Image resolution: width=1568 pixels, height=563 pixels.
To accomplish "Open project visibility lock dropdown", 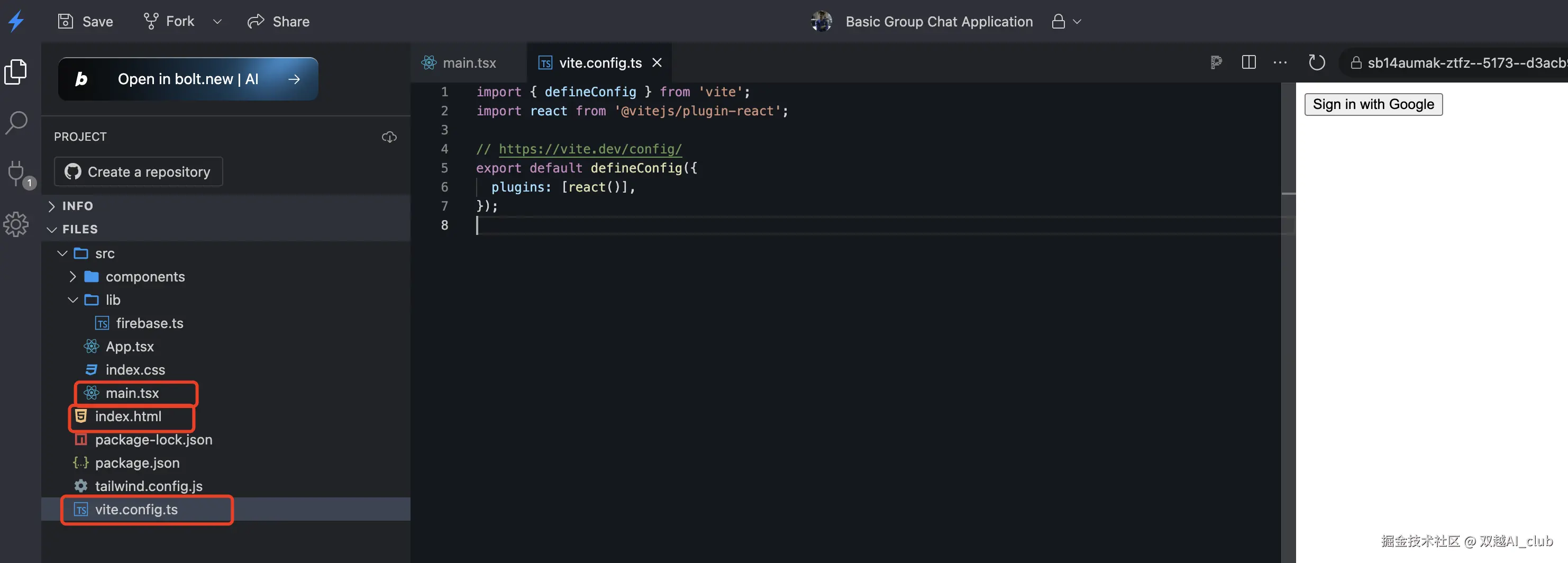I will pos(1066,21).
